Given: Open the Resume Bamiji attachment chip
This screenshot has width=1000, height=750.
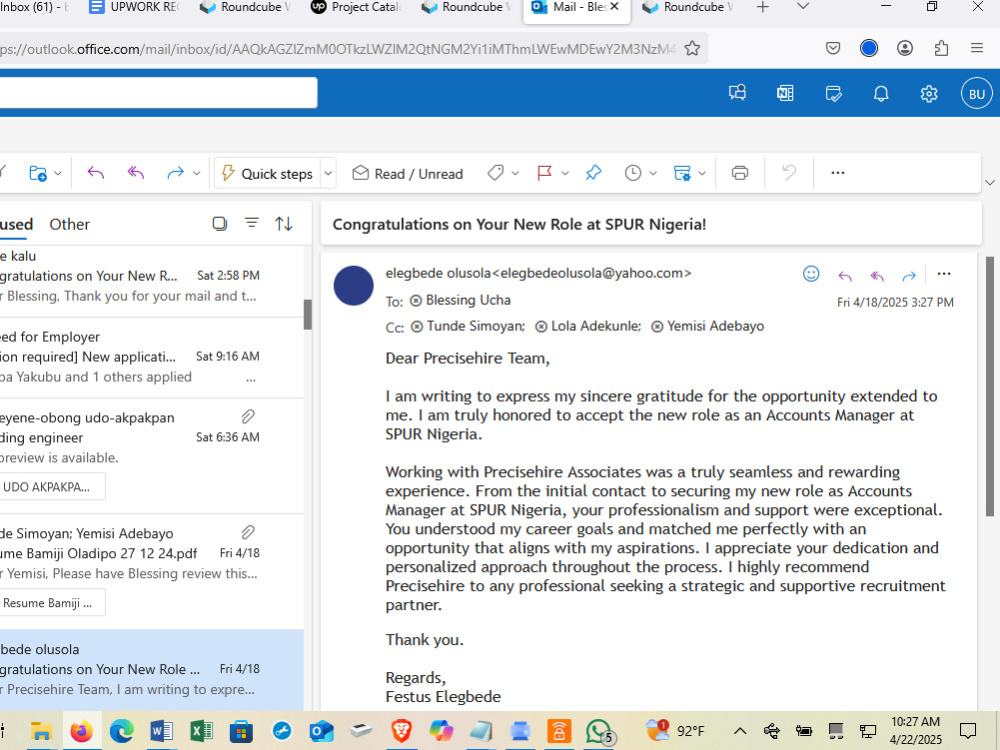Looking at the screenshot, I should [x=52, y=603].
